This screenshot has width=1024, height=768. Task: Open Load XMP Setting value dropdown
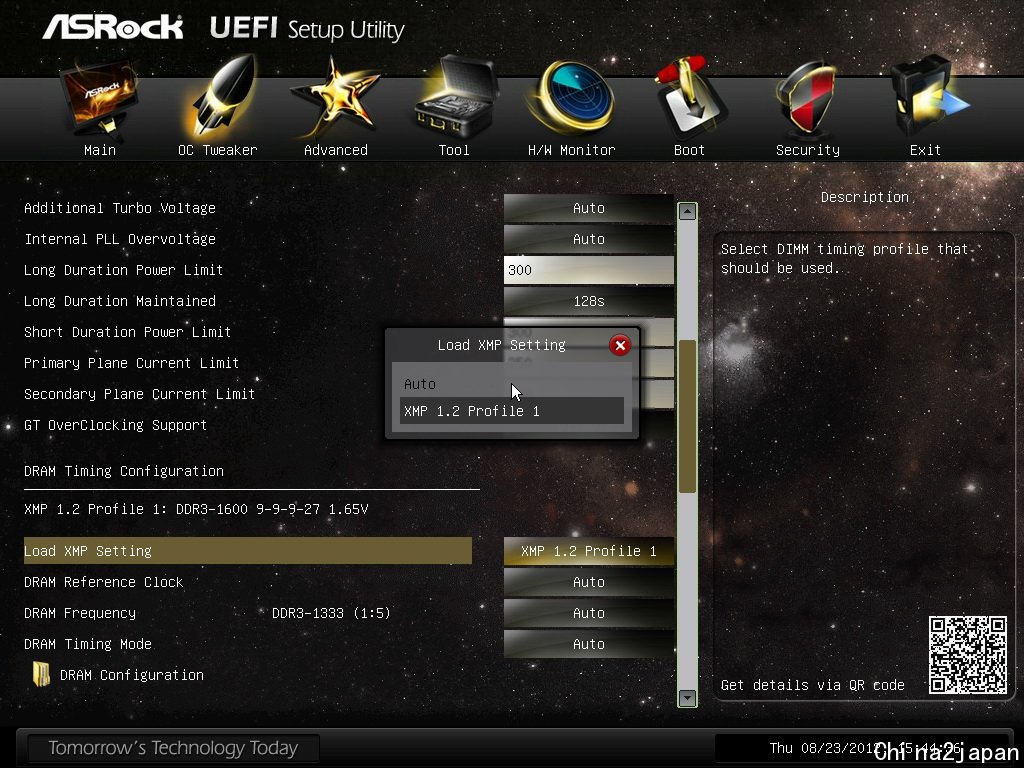pos(588,551)
